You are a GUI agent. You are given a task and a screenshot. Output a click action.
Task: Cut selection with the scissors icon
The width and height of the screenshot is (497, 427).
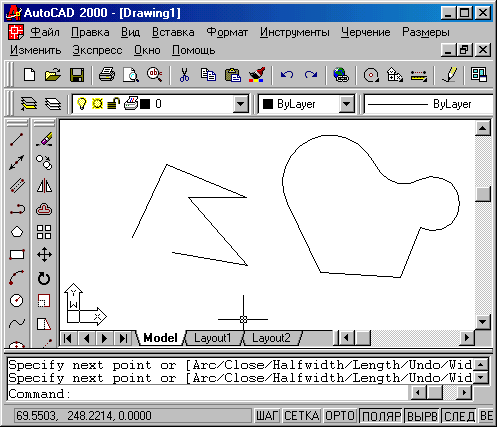(184, 75)
